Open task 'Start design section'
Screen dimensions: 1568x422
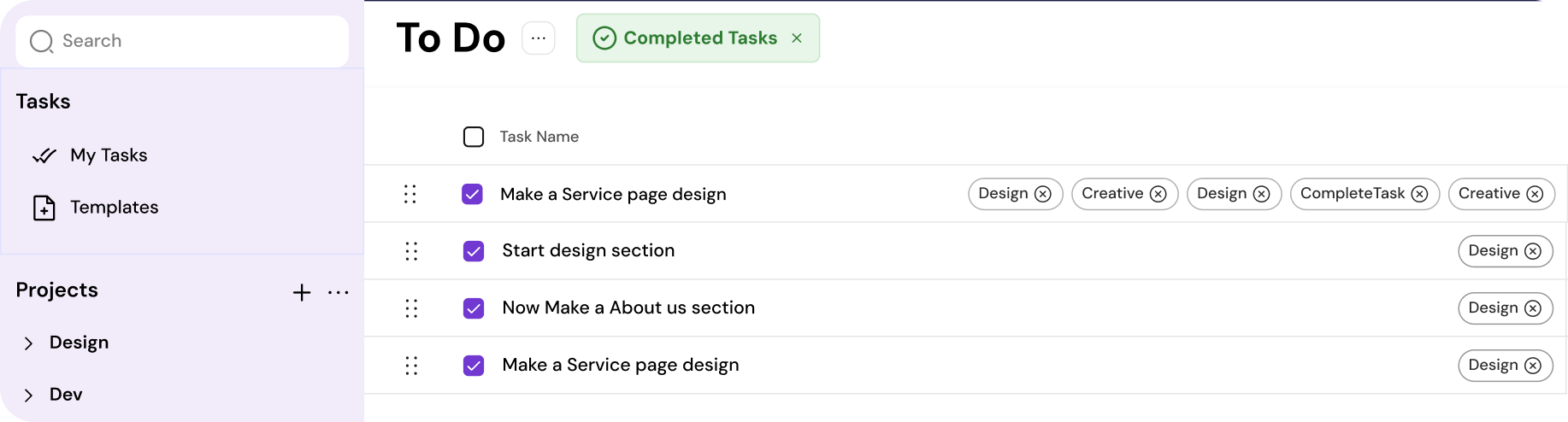[x=588, y=250]
